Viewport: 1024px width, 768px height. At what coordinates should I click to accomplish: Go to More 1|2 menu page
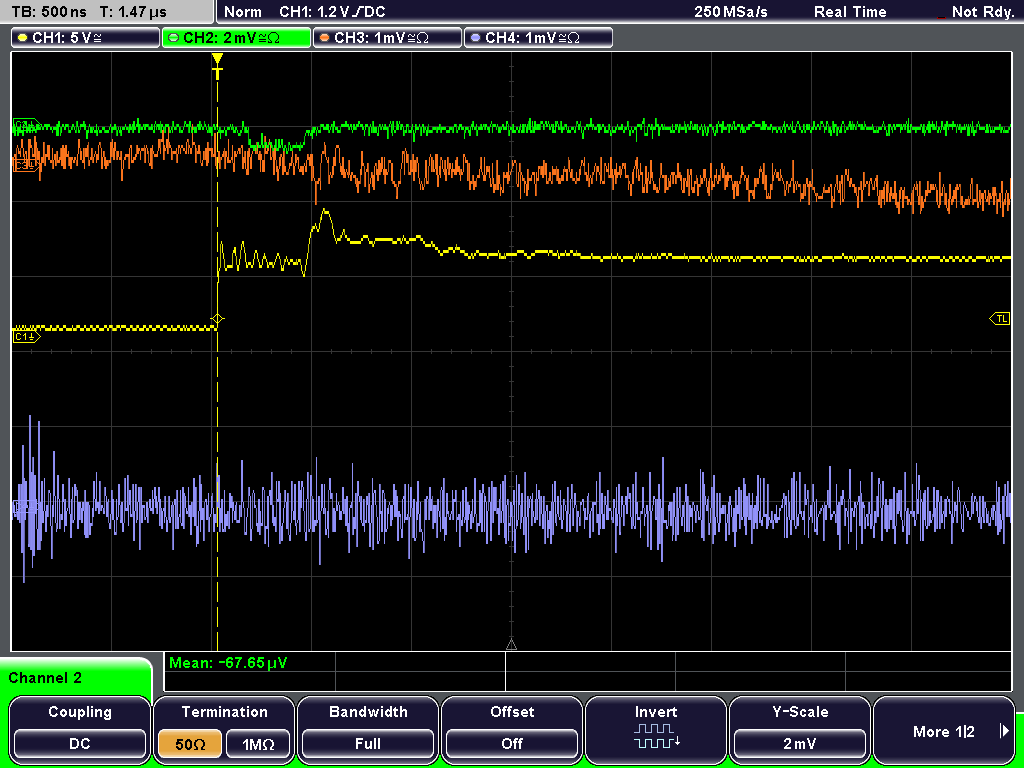pyautogui.click(x=944, y=729)
